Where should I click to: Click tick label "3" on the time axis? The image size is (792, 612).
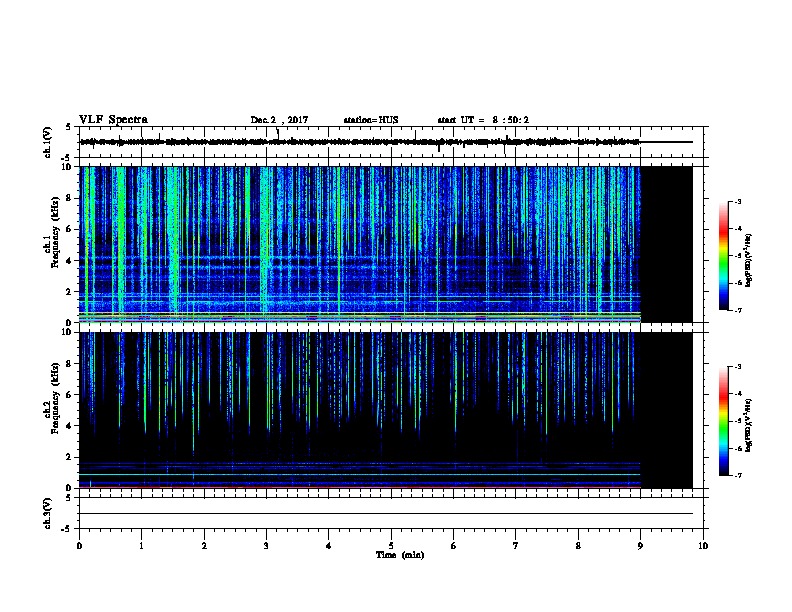(x=266, y=546)
